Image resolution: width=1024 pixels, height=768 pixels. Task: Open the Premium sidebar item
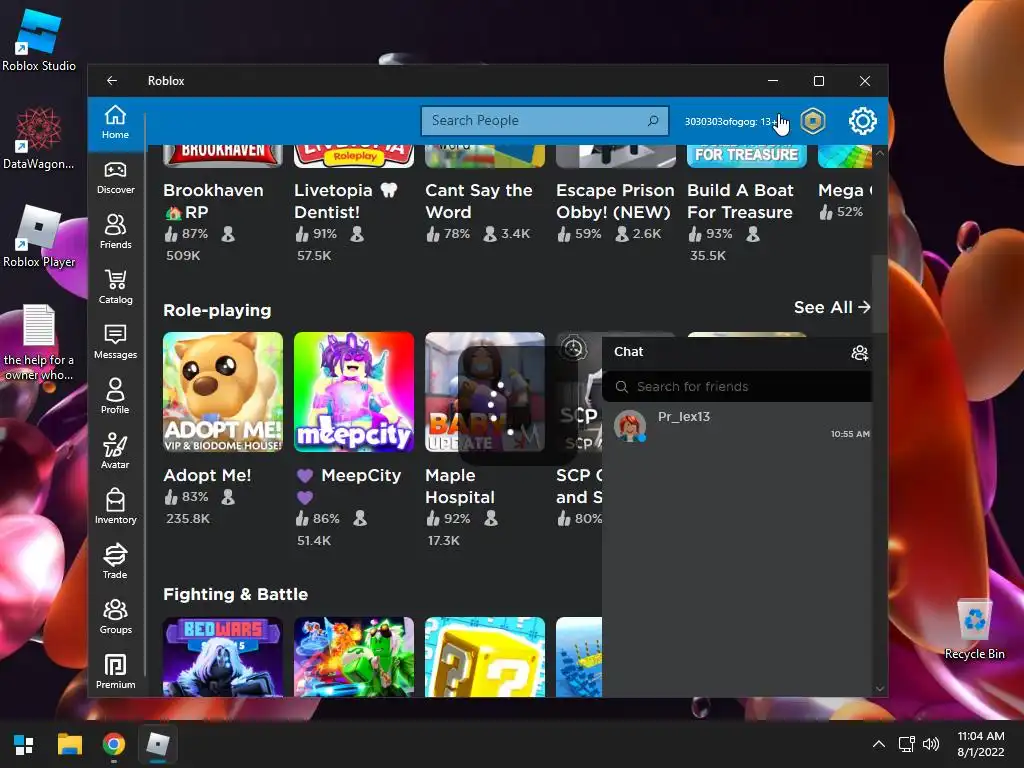[x=115, y=672]
